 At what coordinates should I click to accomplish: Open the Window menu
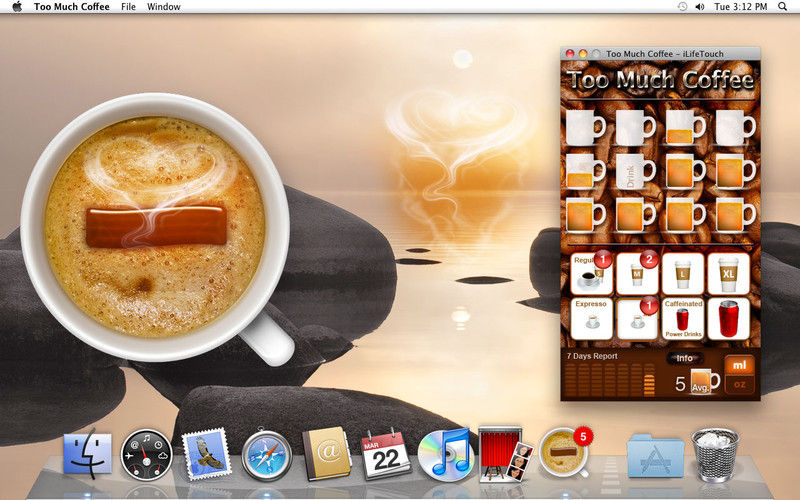click(164, 7)
